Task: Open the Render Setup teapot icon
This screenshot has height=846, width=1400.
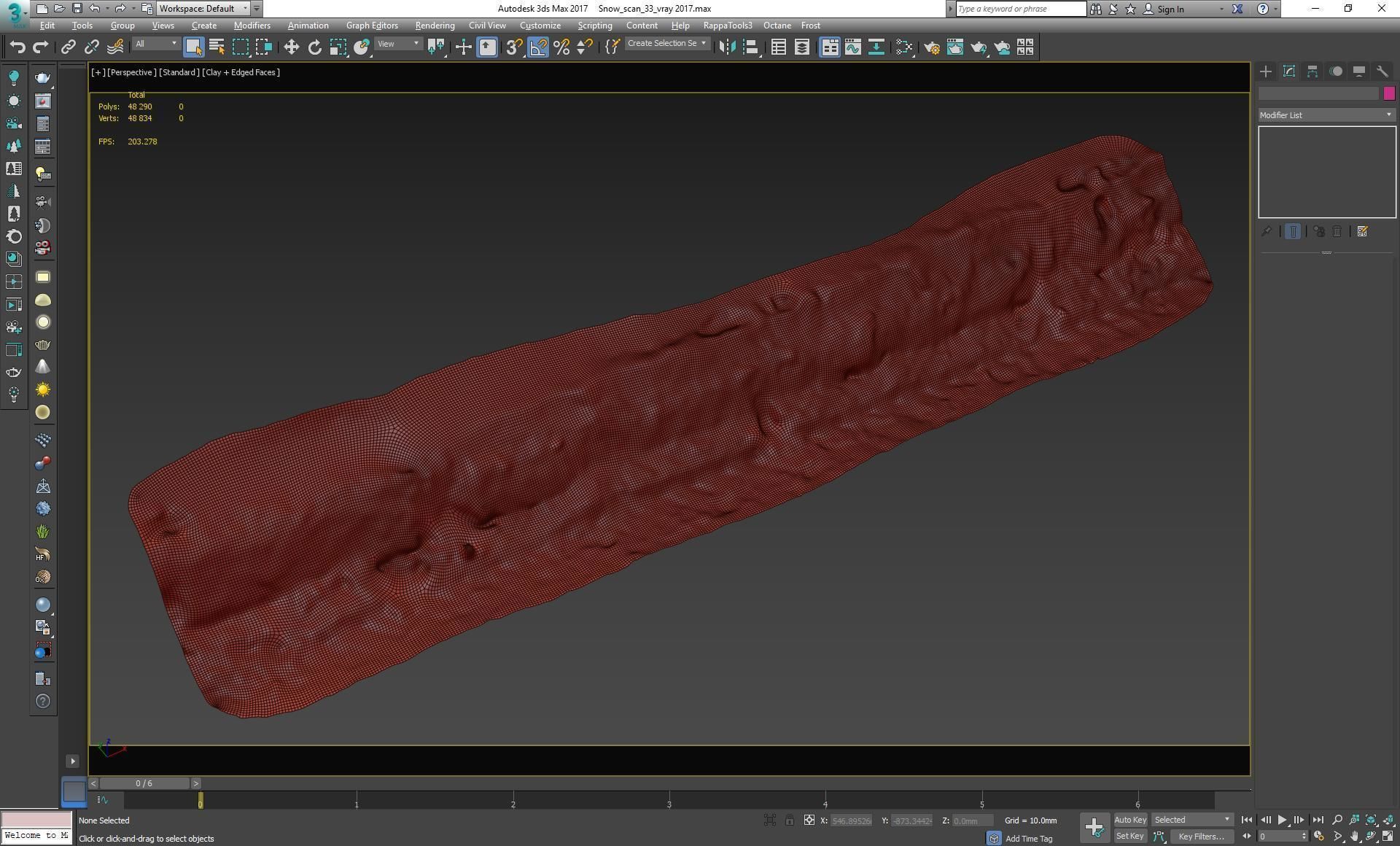Action: pyautogui.click(x=931, y=47)
